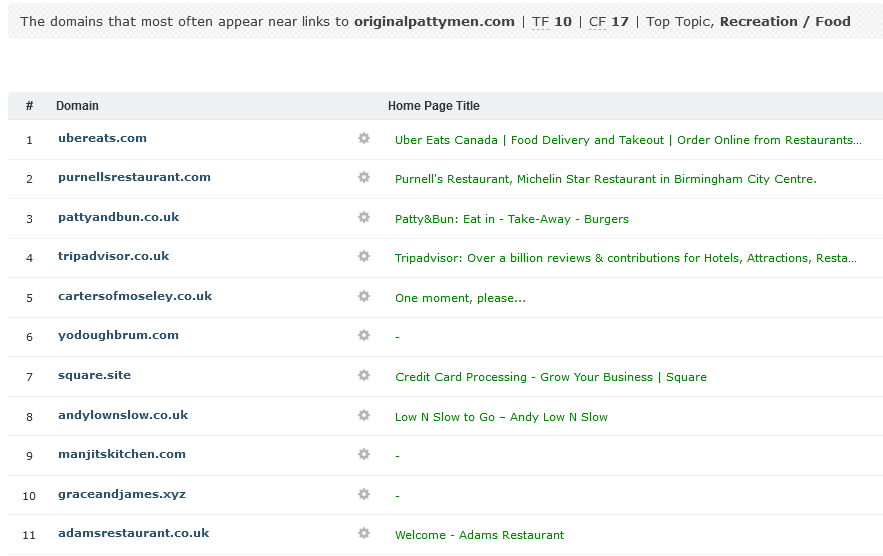Screen dimensions: 883x556
Task: Click the gear icon next to pattyandbun.co.uk
Action: point(364,218)
